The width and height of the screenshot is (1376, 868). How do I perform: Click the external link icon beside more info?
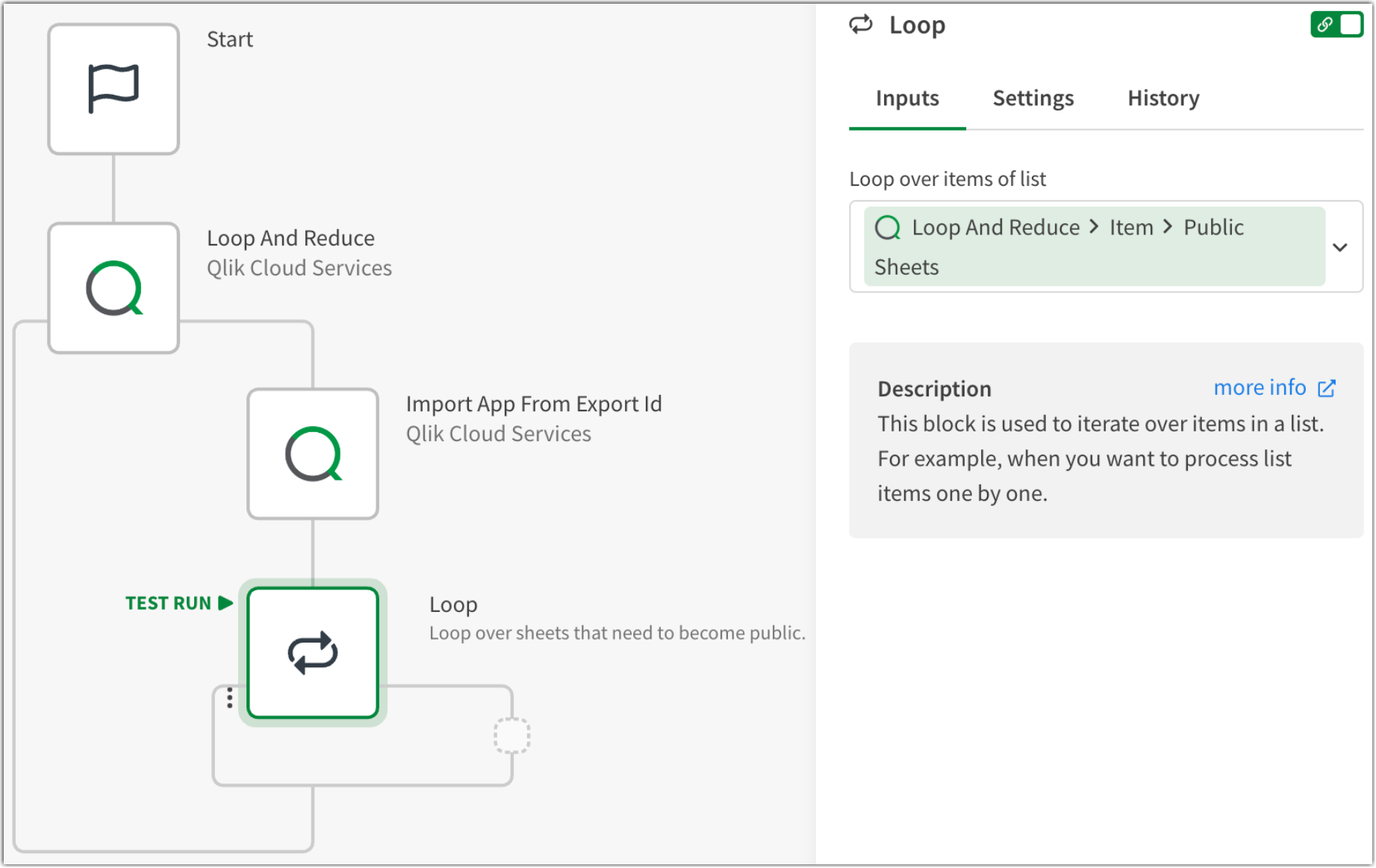click(1327, 388)
